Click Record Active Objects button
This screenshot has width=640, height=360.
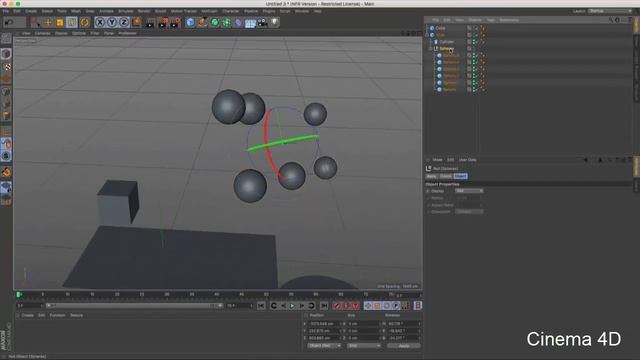pos(337,306)
